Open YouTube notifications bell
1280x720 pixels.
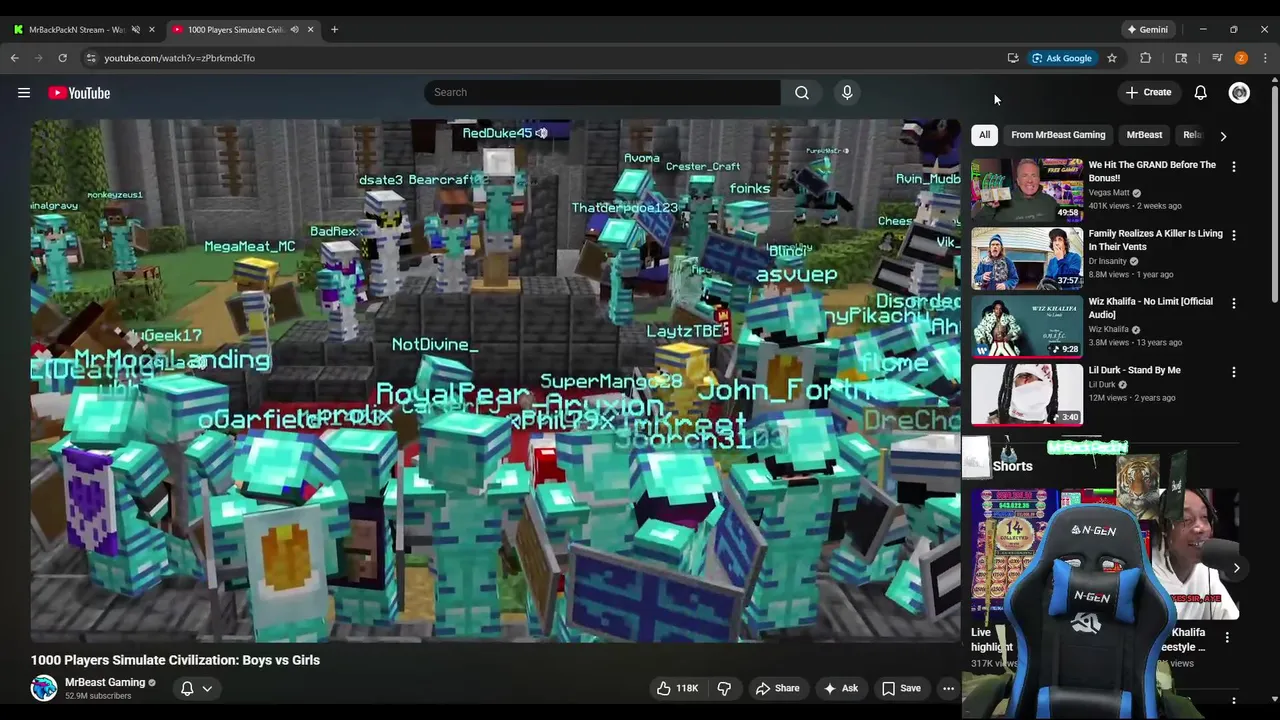click(x=1200, y=93)
